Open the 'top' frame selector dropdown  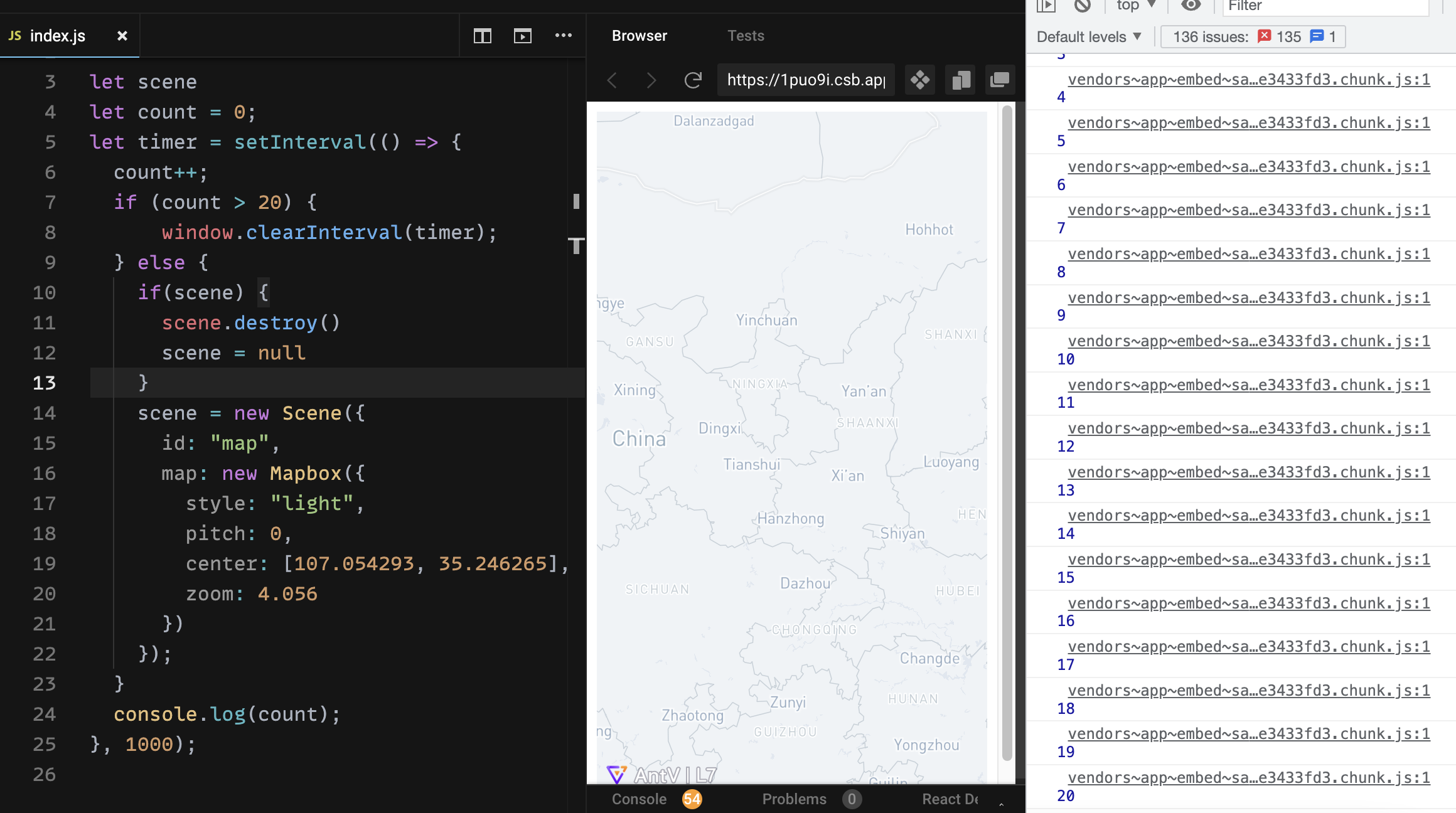pyautogui.click(x=1135, y=6)
